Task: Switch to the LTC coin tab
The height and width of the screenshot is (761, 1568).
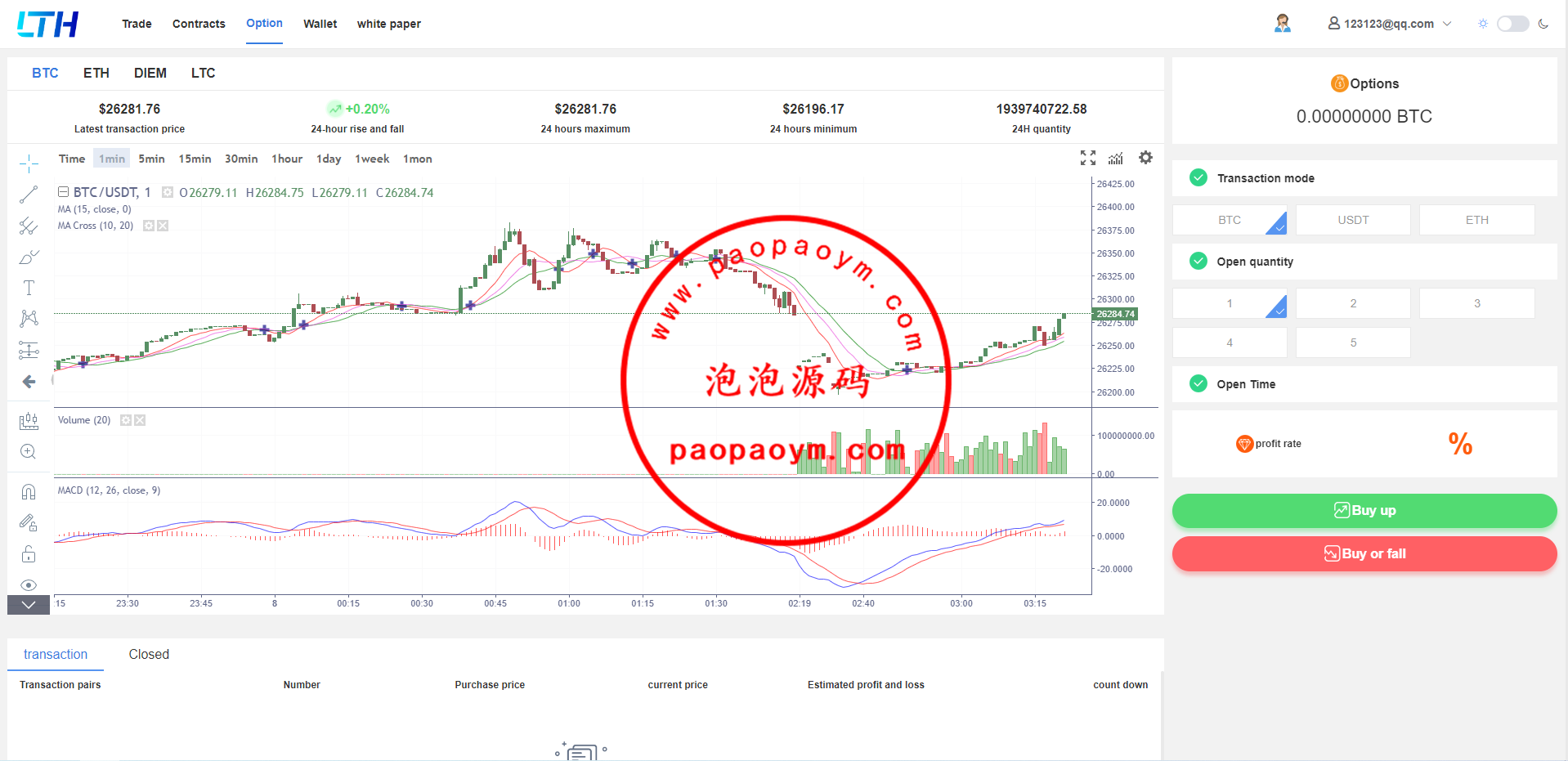Action: (x=204, y=73)
